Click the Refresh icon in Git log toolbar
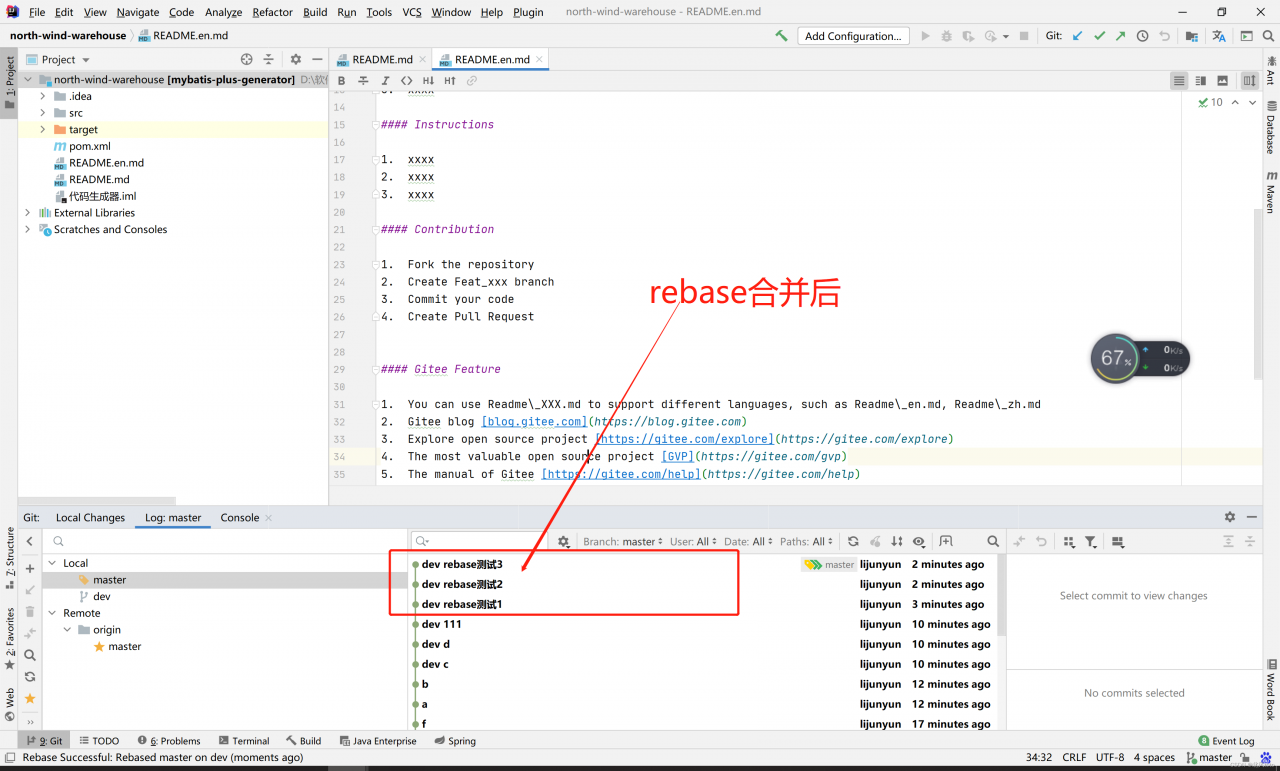 pyautogui.click(x=853, y=542)
